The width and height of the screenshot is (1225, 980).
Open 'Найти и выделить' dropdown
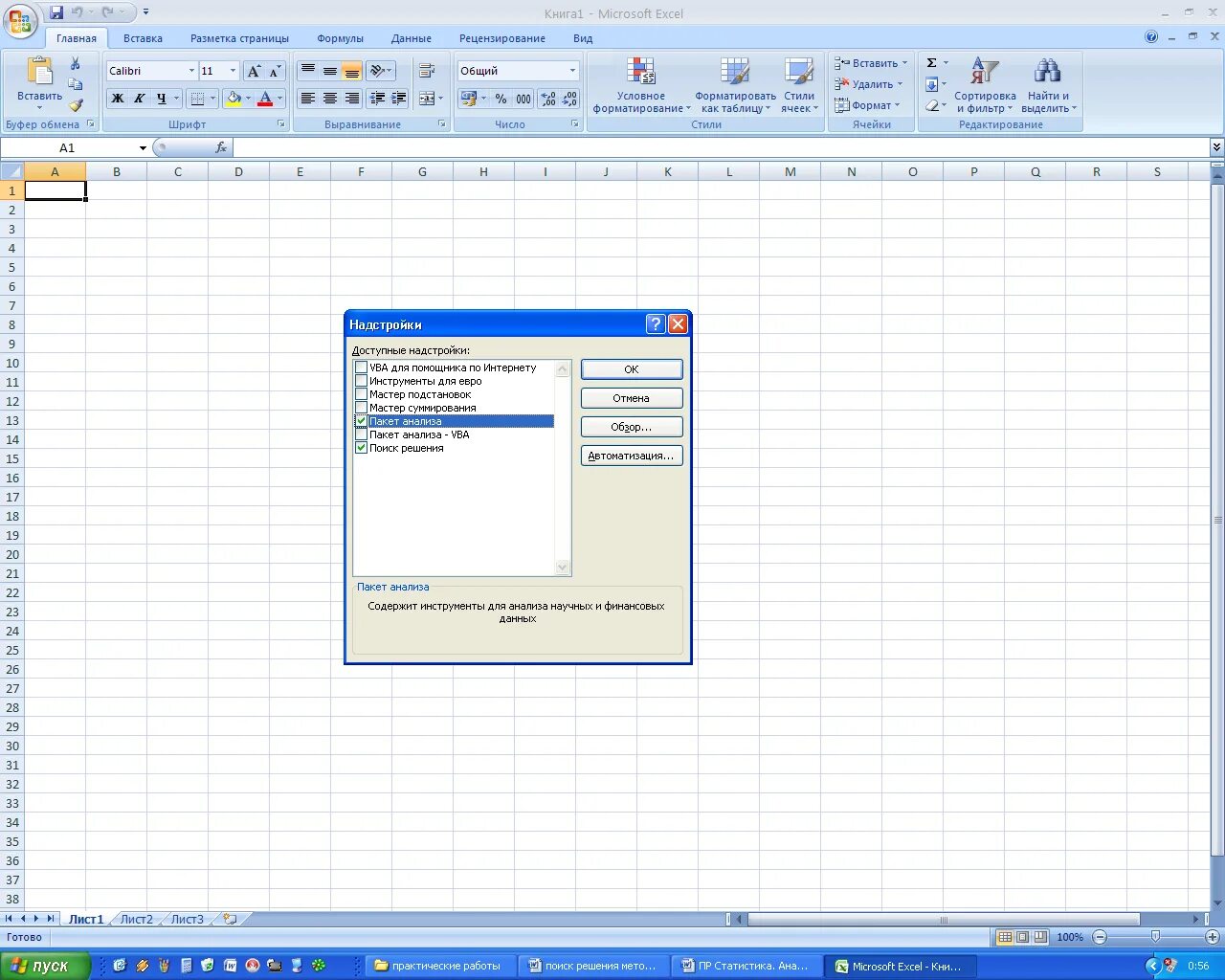click(1048, 85)
